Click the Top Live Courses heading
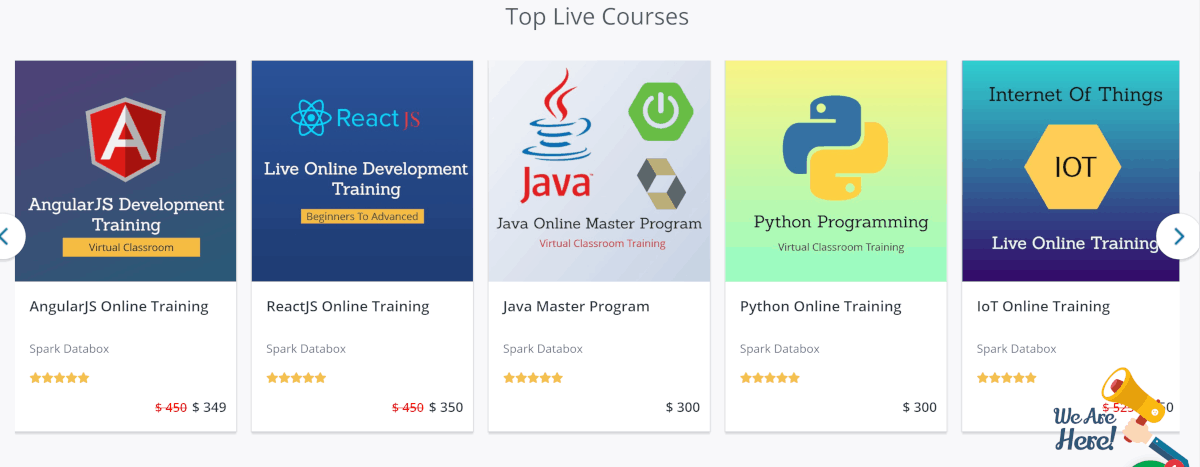 [x=597, y=17]
